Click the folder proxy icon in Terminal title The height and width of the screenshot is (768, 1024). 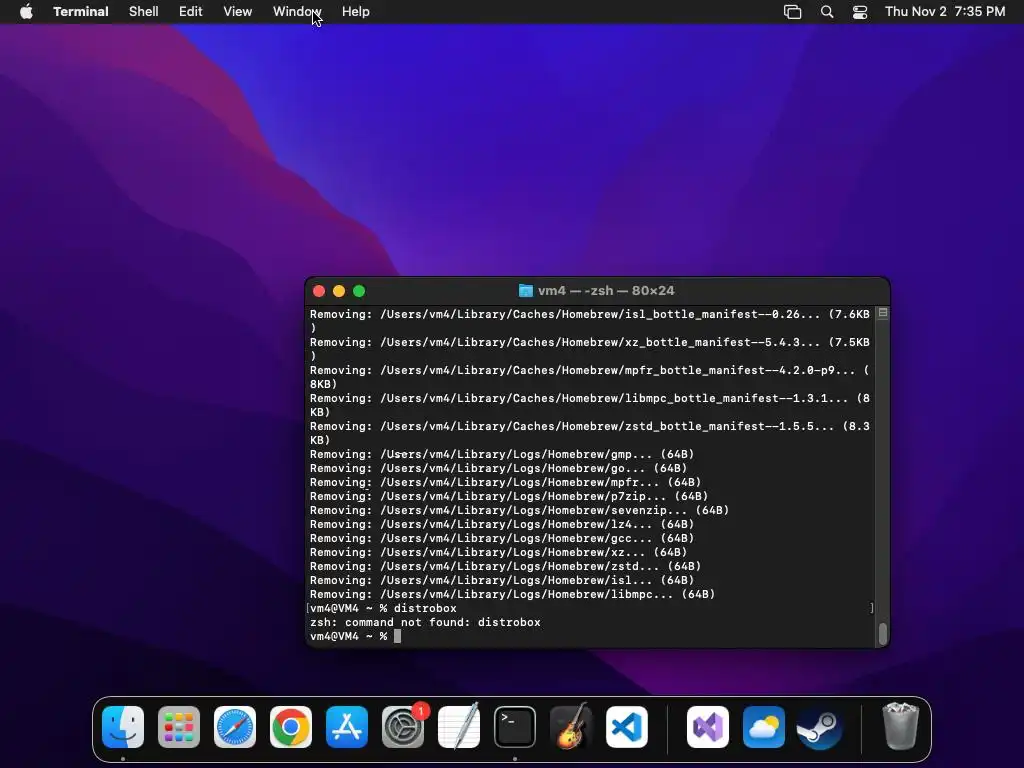click(526, 291)
